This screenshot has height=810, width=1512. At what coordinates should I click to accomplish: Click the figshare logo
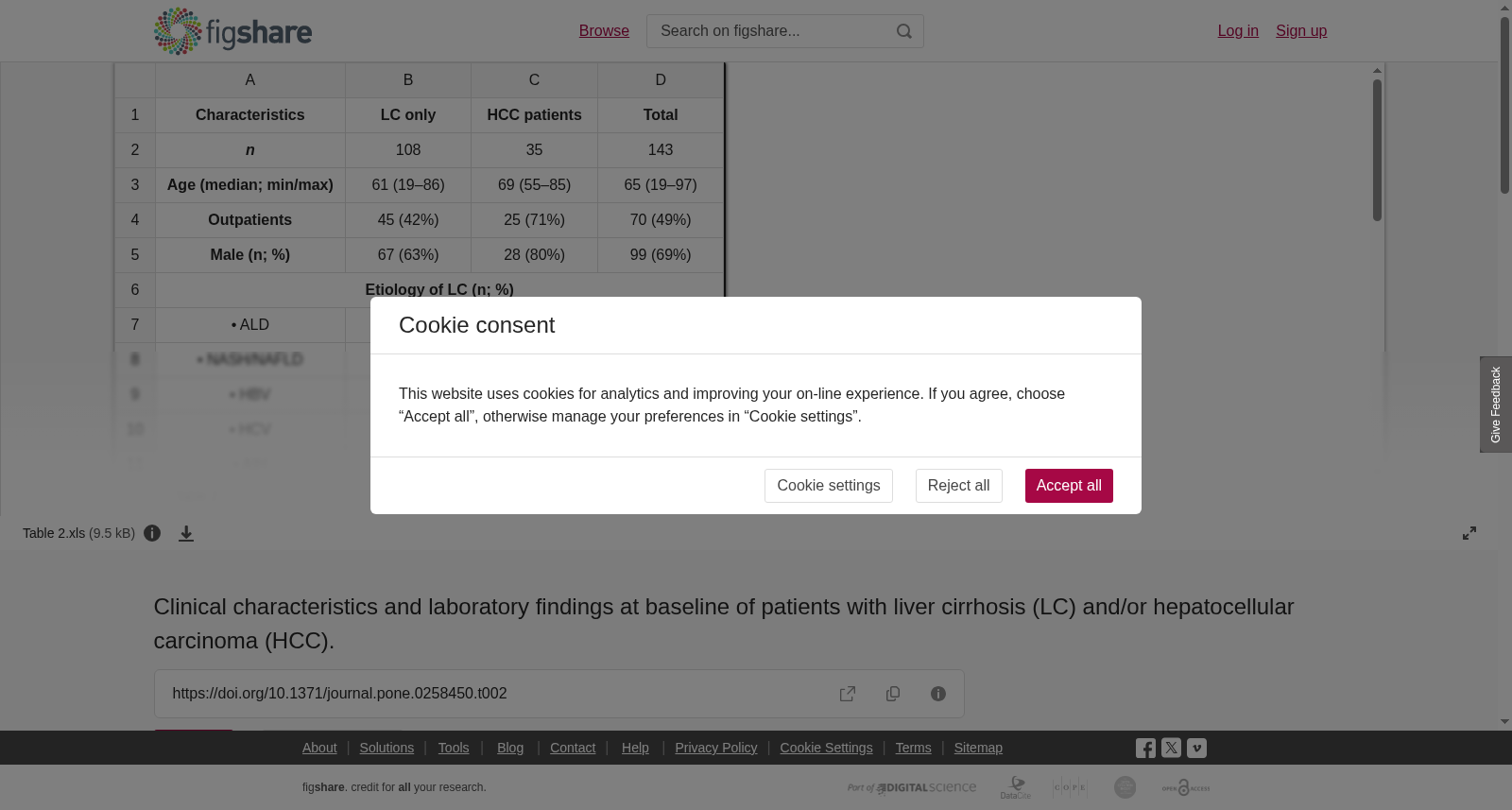(232, 31)
